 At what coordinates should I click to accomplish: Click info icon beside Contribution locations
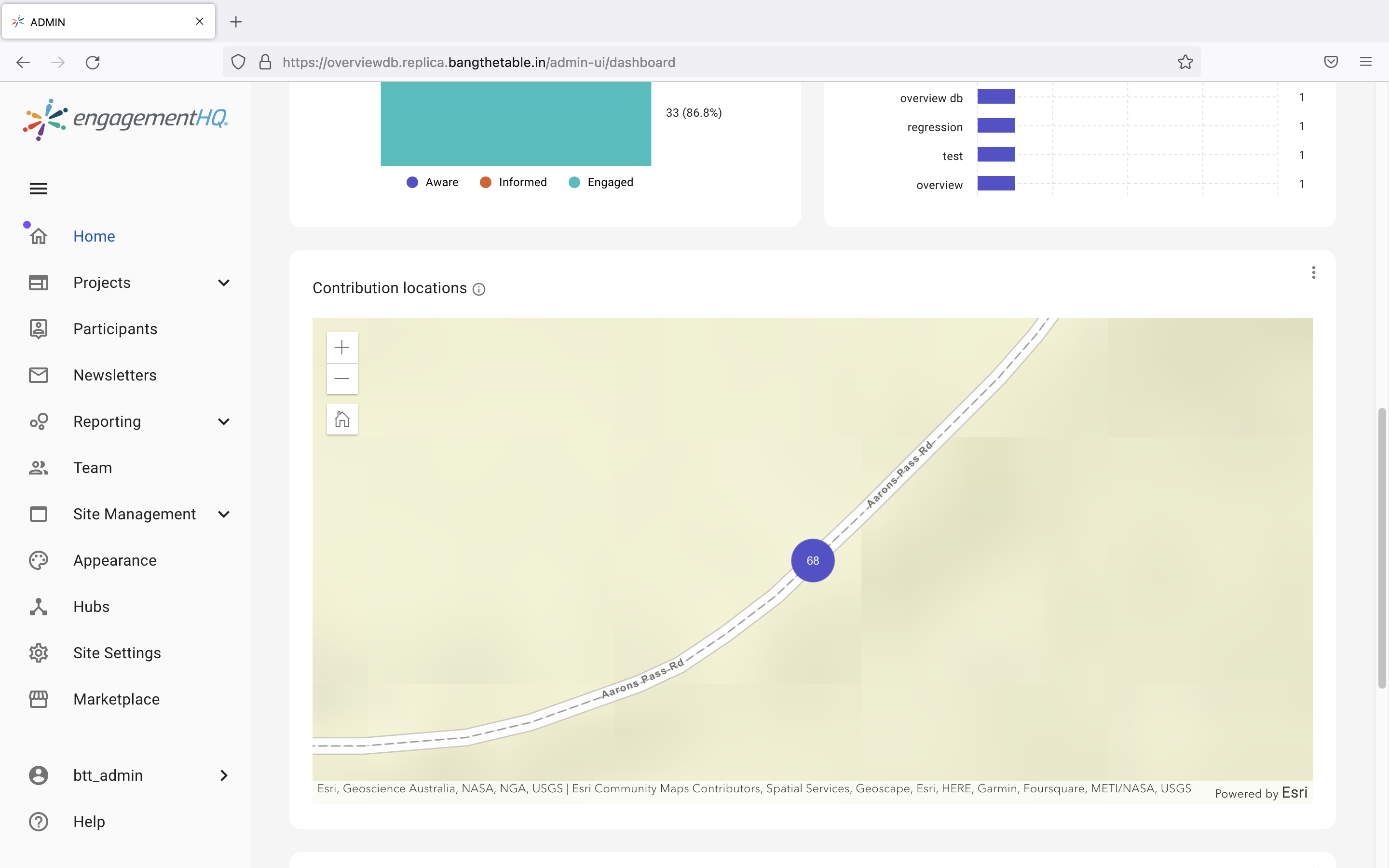479,289
